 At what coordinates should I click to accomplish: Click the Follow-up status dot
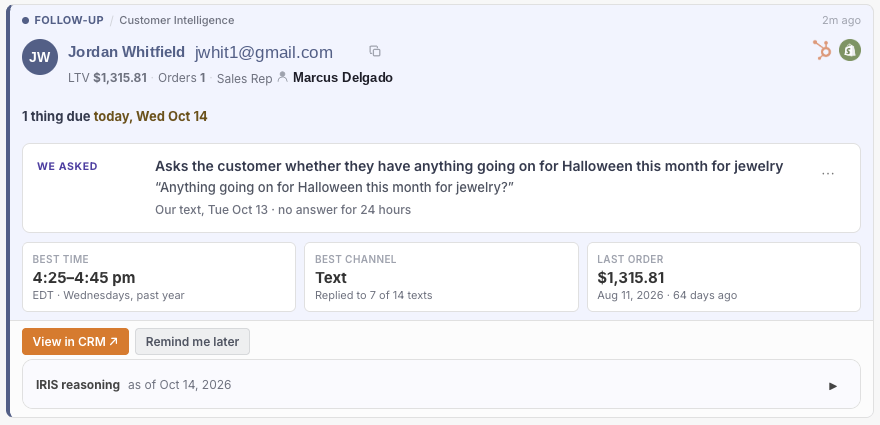[26, 21]
